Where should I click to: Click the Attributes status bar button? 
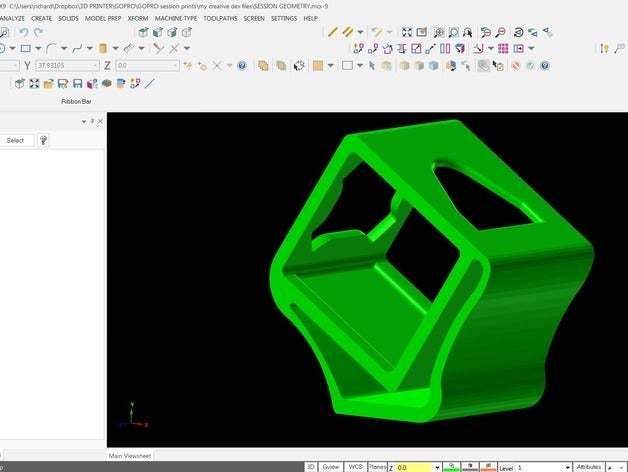[589, 467]
